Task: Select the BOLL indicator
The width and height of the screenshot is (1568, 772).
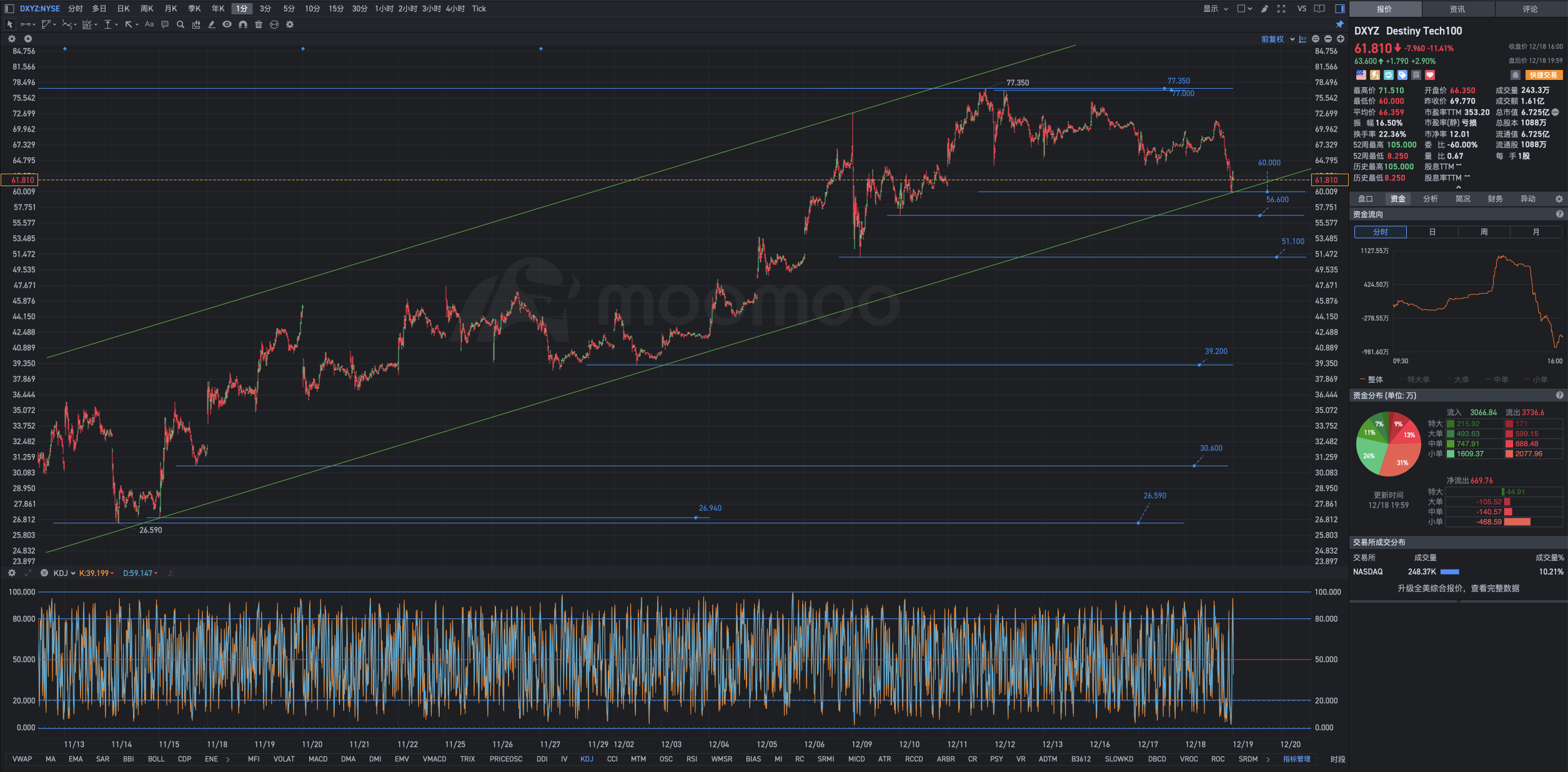Action: pyautogui.click(x=156, y=759)
